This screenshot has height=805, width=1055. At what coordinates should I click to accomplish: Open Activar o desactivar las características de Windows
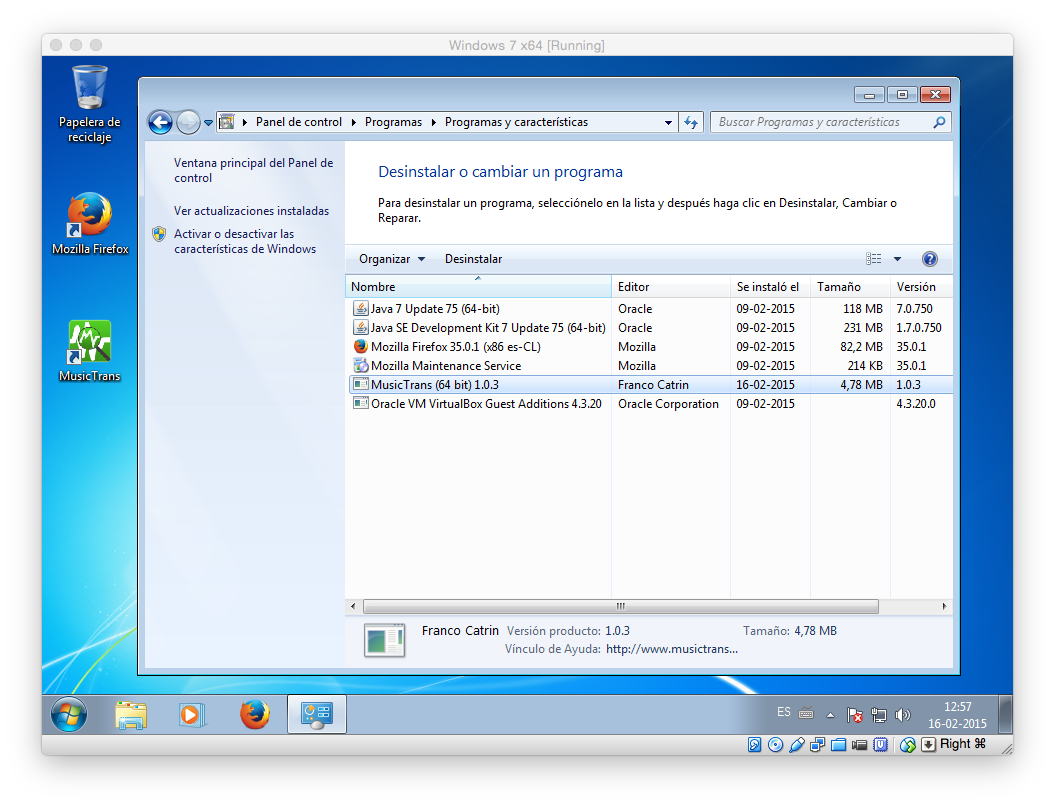[244, 242]
